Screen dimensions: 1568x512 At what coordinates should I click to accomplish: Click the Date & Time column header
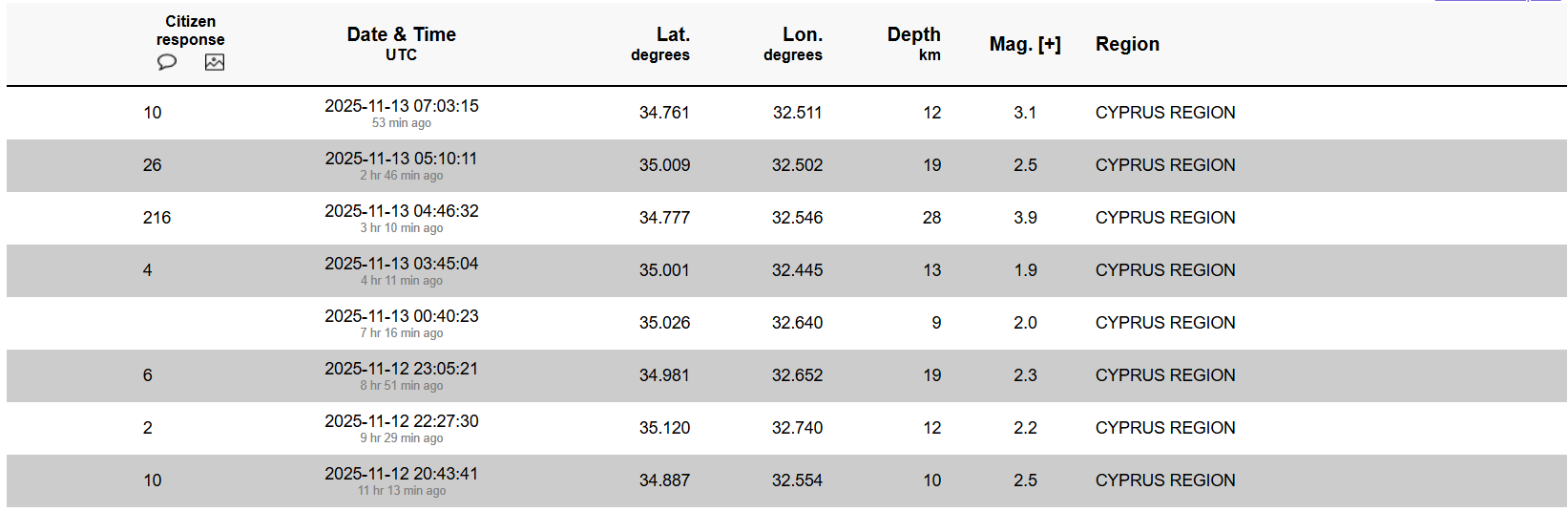[x=401, y=35]
